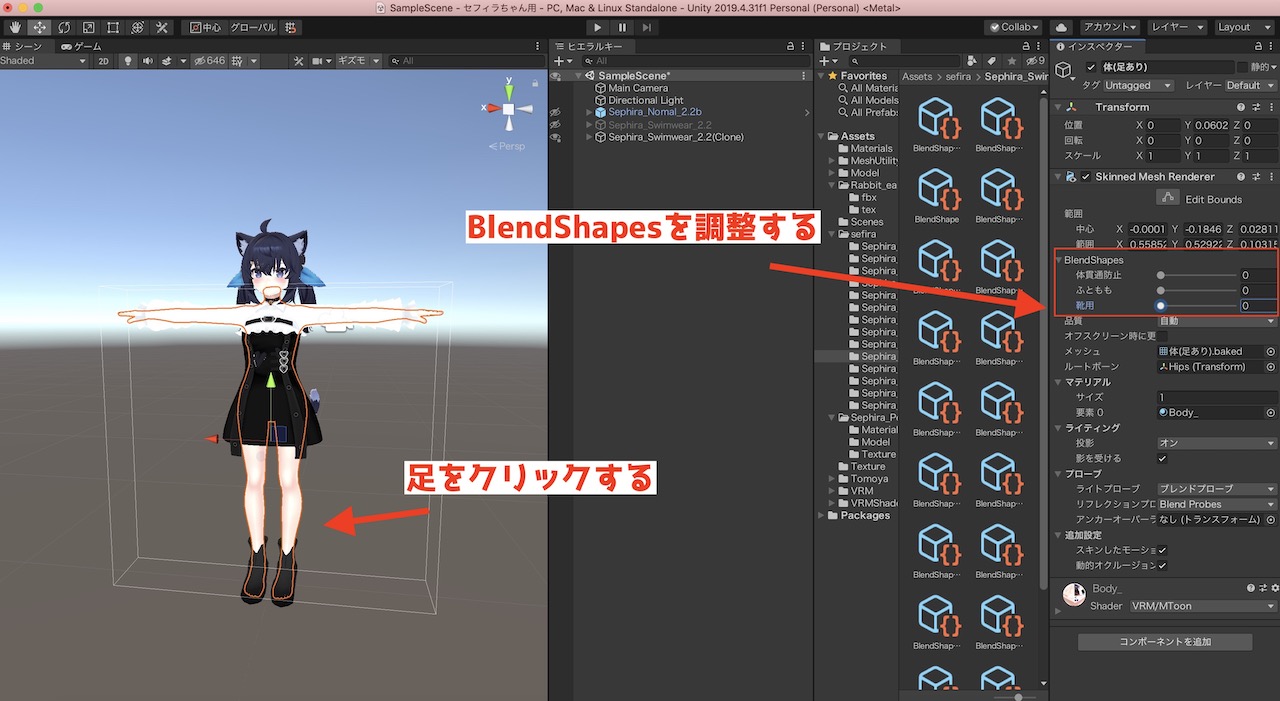Click the コンポーネントを追加 button

pos(1165,642)
